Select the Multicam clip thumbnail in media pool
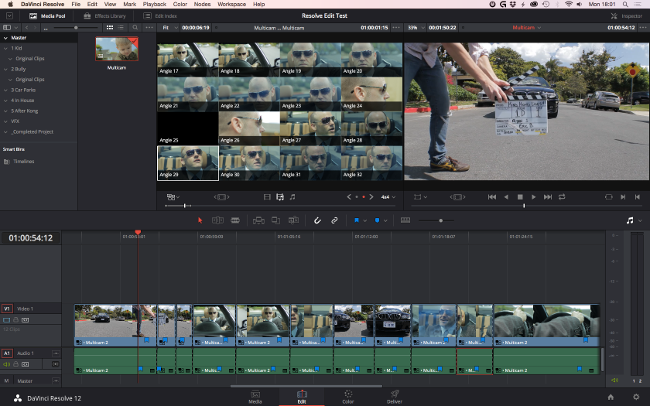 [117, 49]
